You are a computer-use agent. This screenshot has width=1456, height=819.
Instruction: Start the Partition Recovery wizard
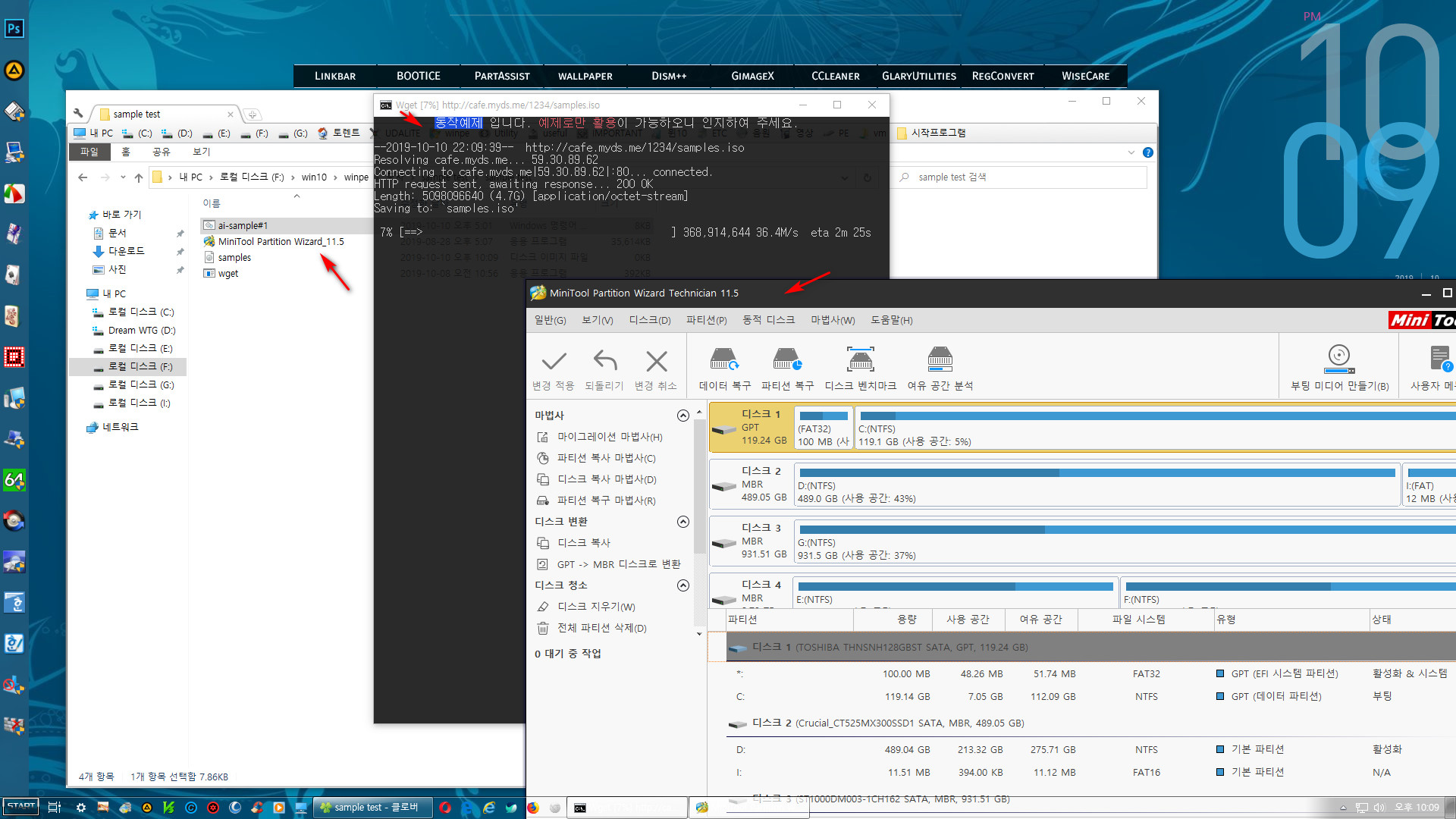pos(606,500)
